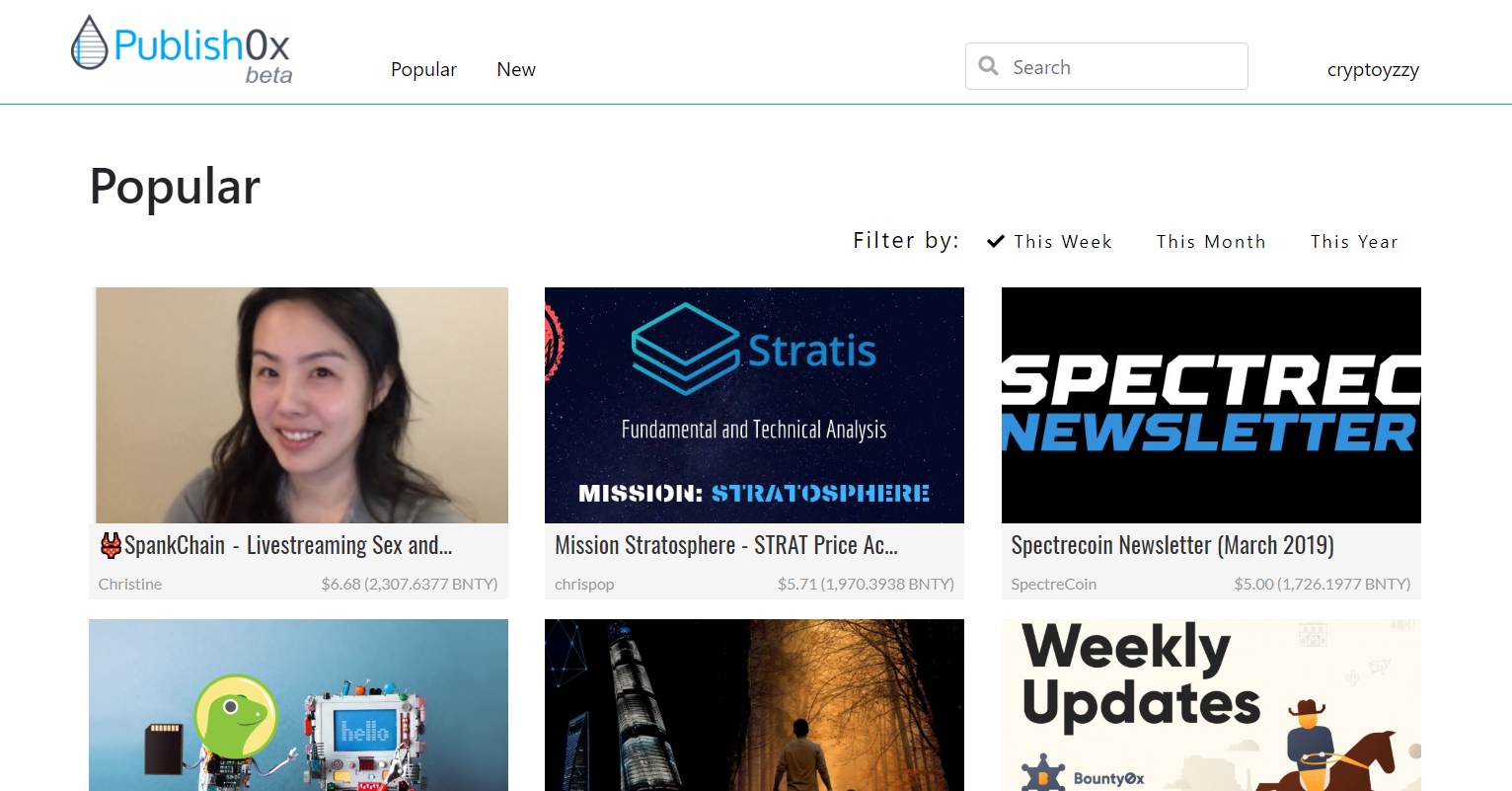Click the SpankChain emoji icon in title

111,545
